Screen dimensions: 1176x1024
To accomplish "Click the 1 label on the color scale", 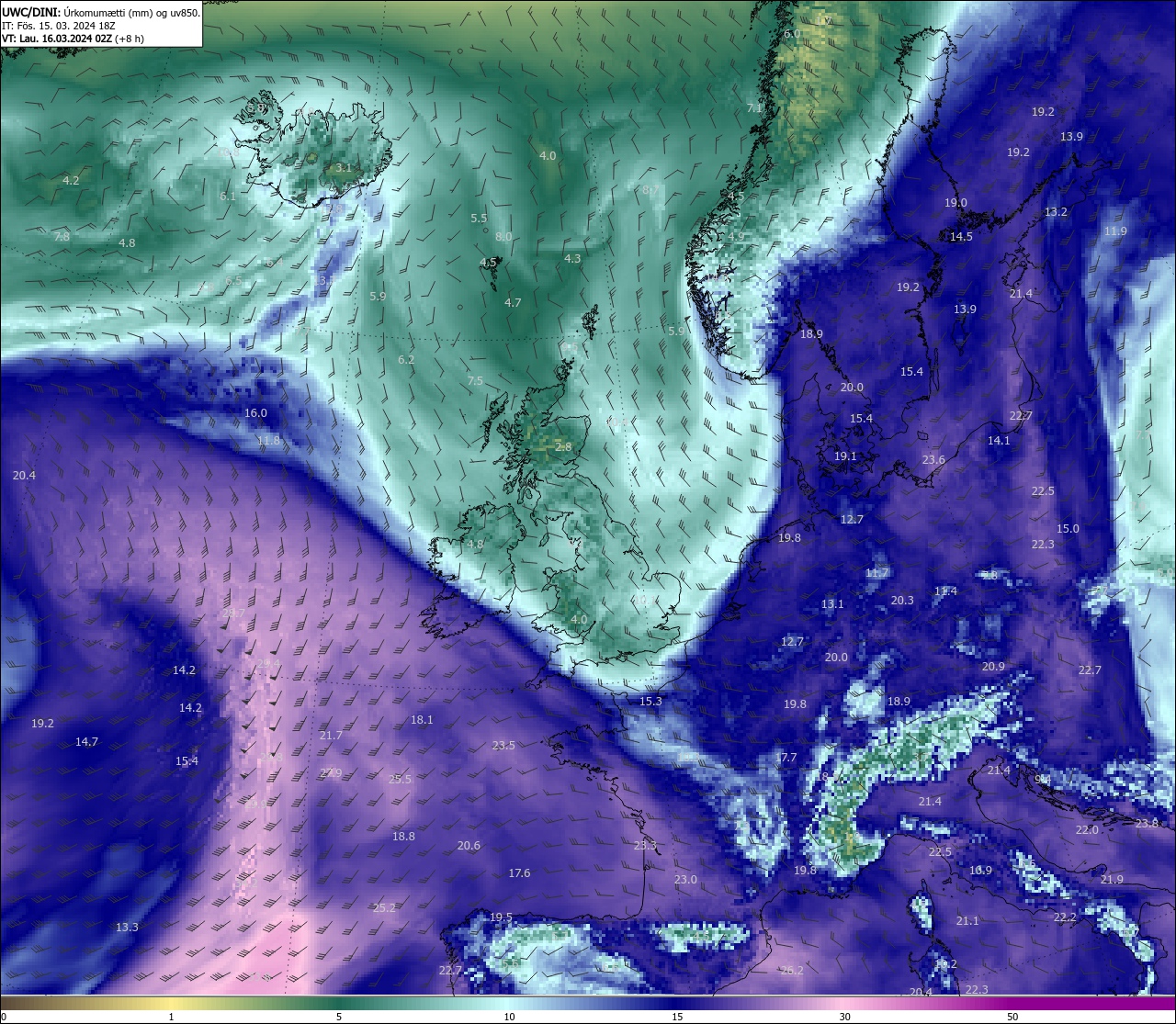I will click(x=171, y=1017).
